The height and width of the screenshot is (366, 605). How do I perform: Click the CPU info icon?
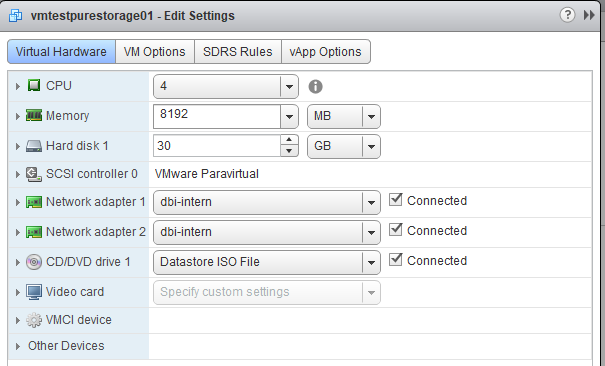pos(315,86)
